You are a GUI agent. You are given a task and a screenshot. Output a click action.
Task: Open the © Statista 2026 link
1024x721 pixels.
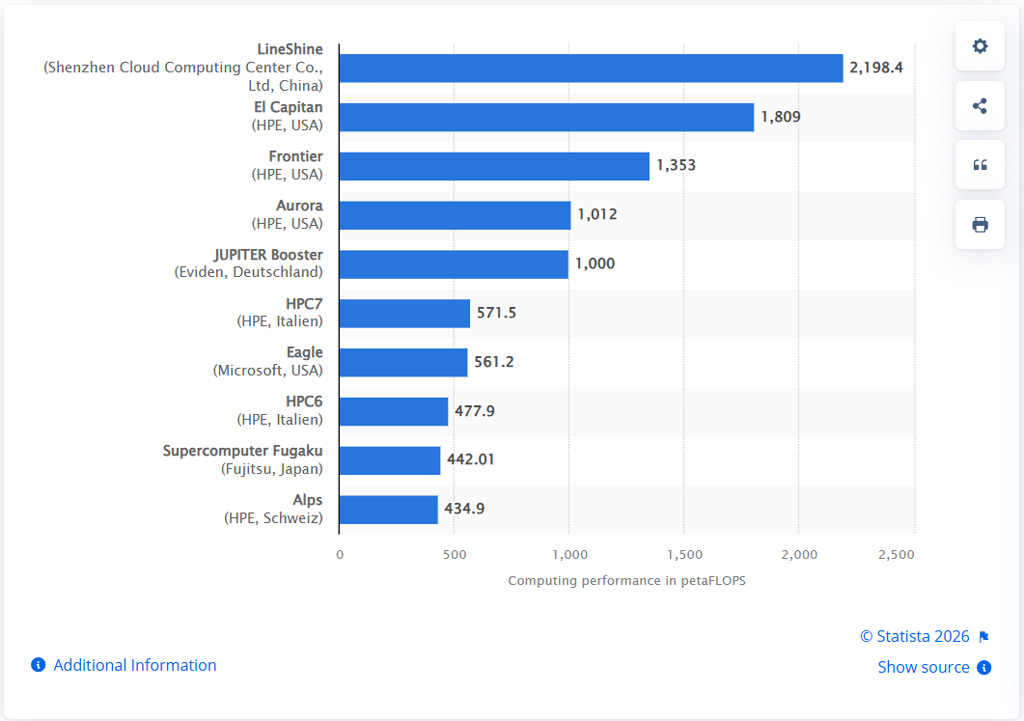pyautogui.click(x=914, y=637)
